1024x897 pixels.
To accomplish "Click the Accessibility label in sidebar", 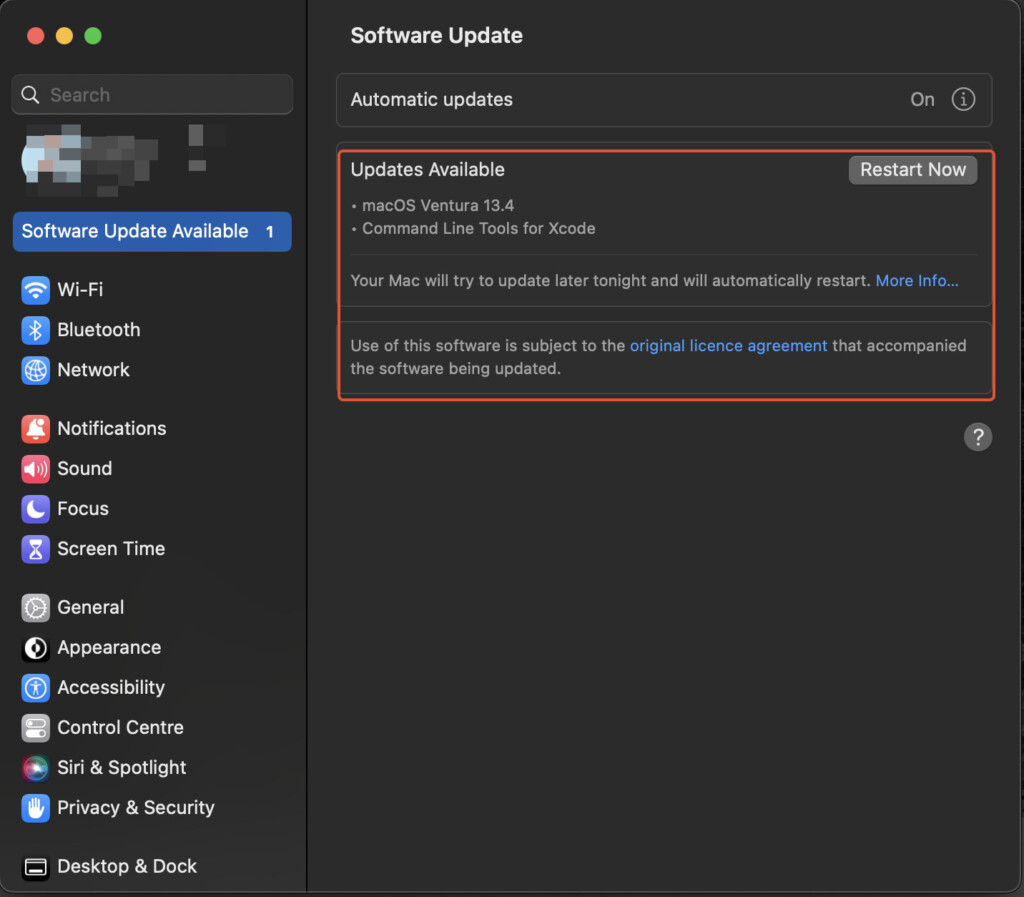I will 111,687.
